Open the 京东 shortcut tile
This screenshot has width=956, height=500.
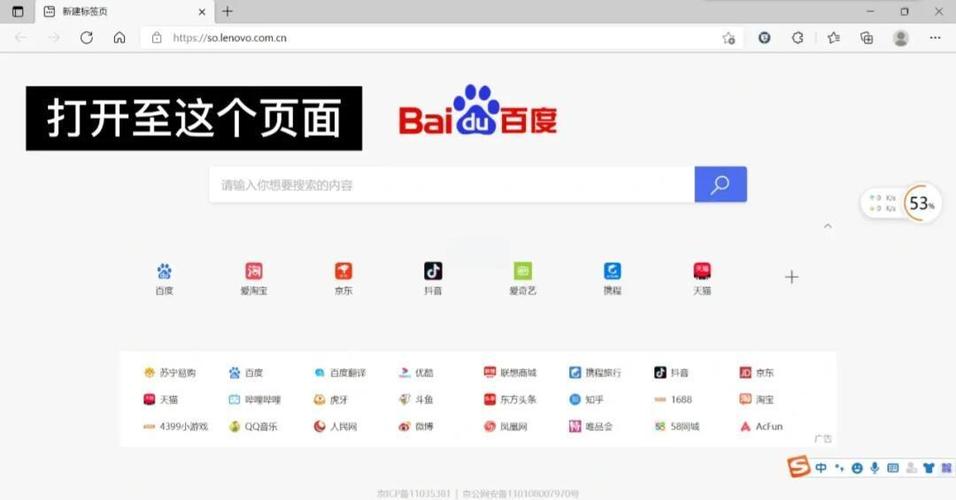pyautogui.click(x=343, y=277)
